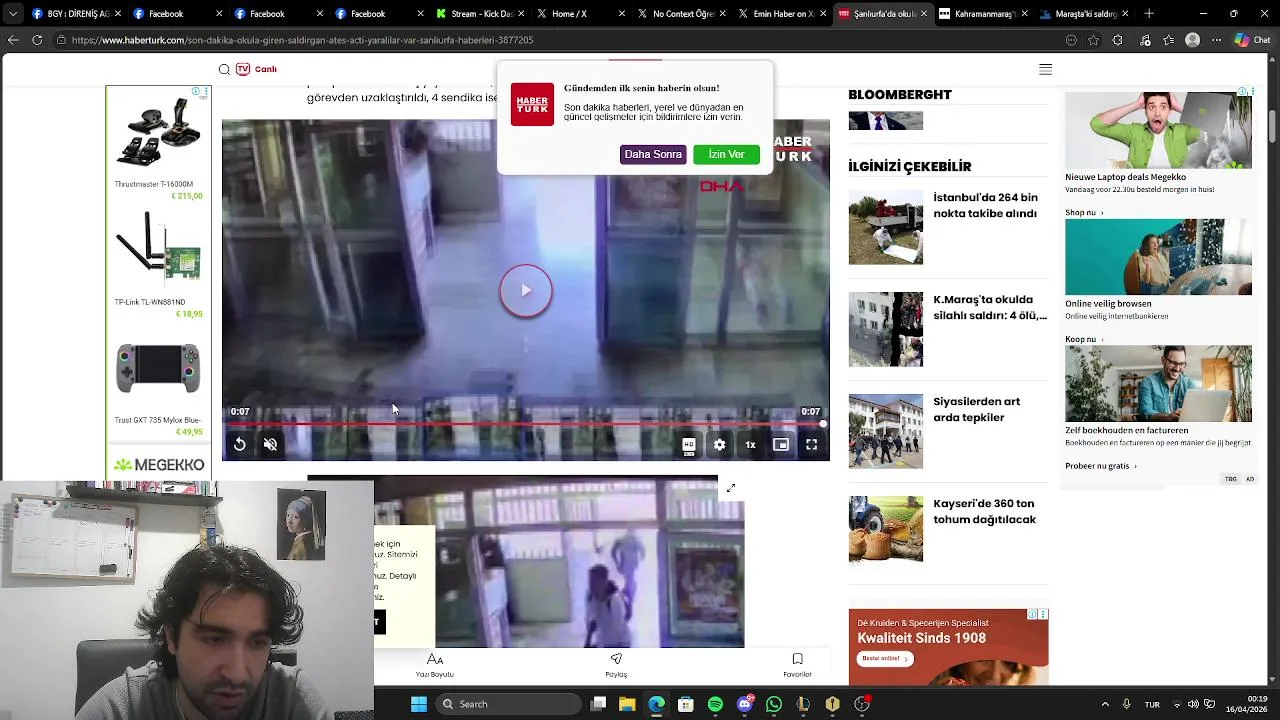Screen dimensions: 1280x720
Task: Bookmark this page with the star icon
Action: [1094, 40]
